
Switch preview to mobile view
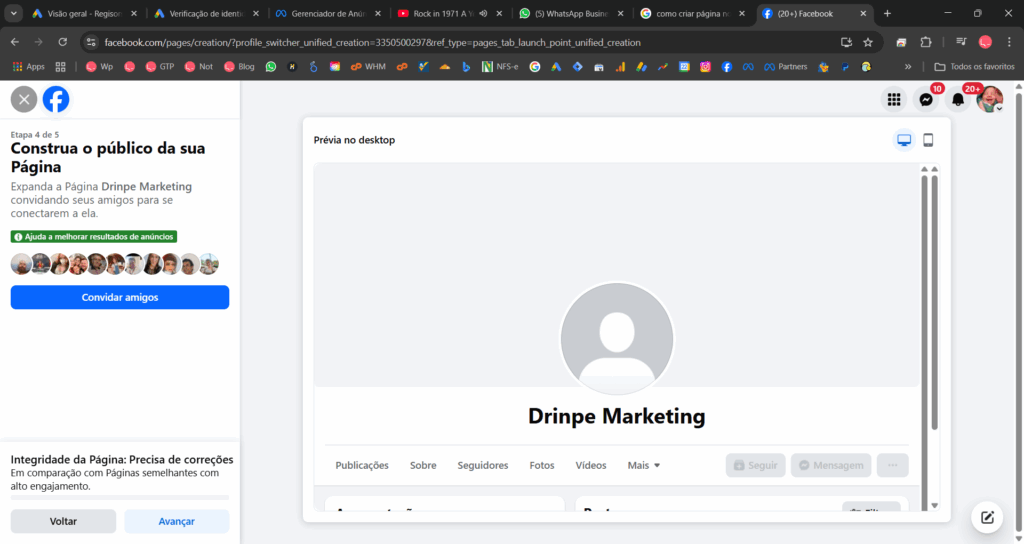click(928, 140)
